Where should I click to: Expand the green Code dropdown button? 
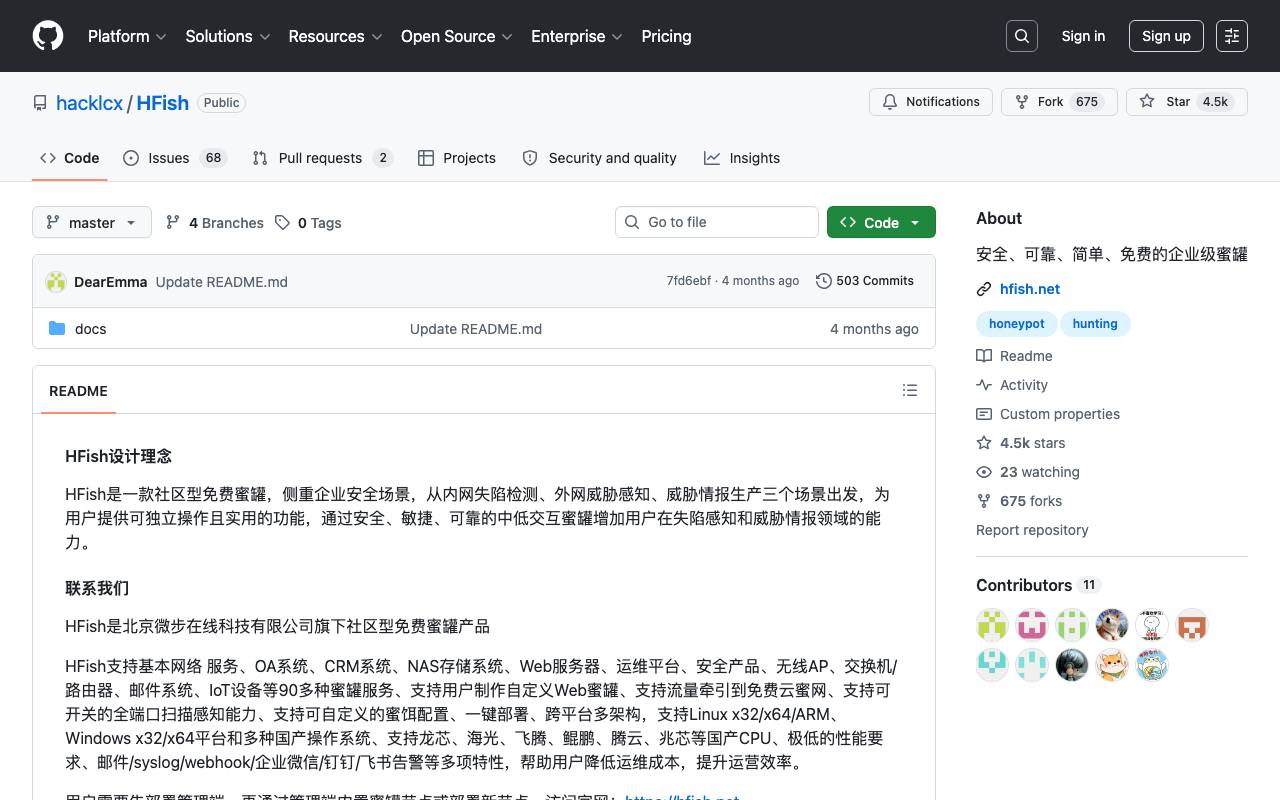coord(881,222)
